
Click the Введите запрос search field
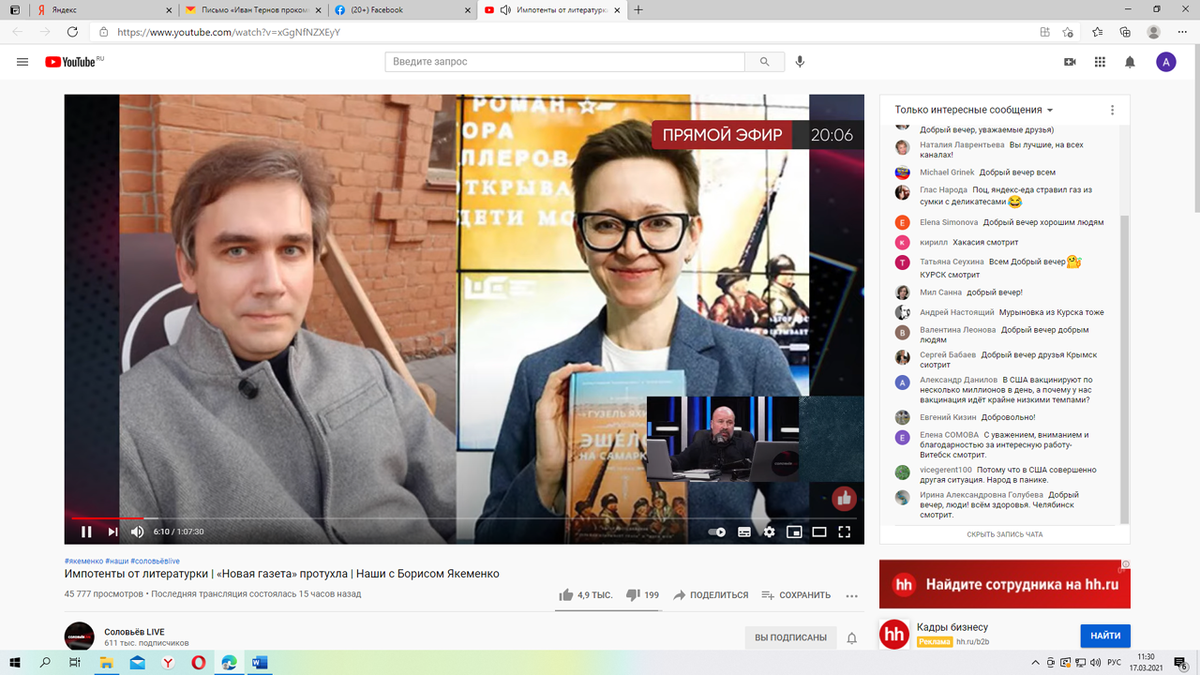(x=565, y=61)
